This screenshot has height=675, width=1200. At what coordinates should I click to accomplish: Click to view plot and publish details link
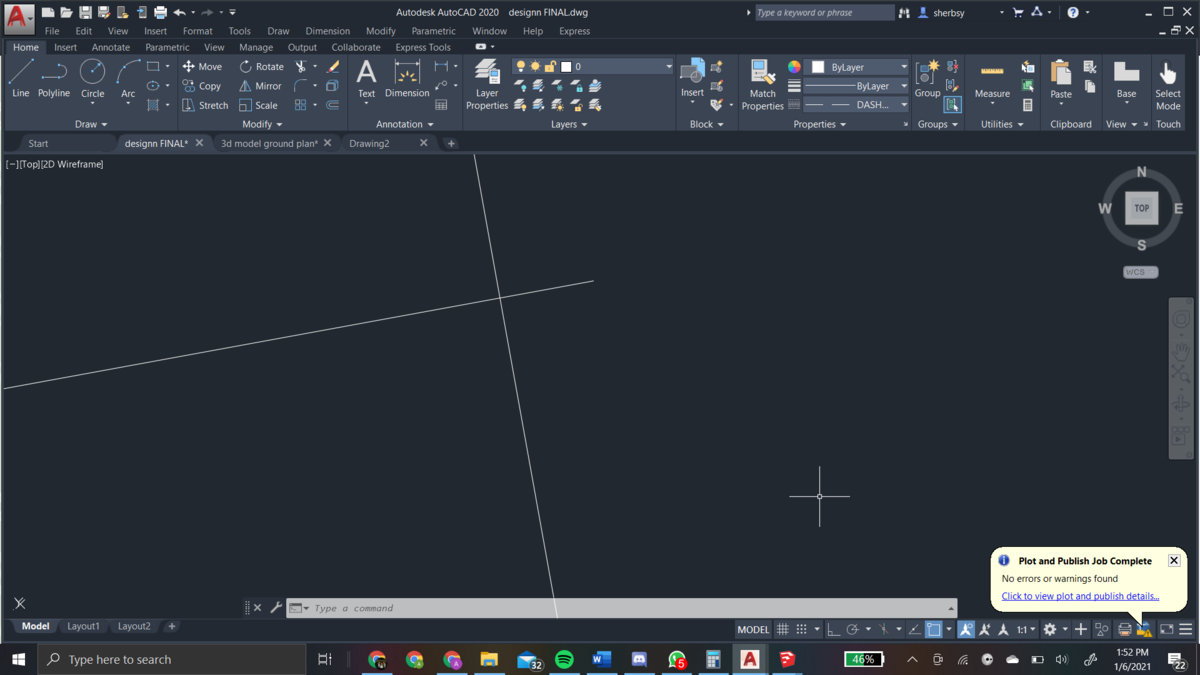click(1080, 596)
